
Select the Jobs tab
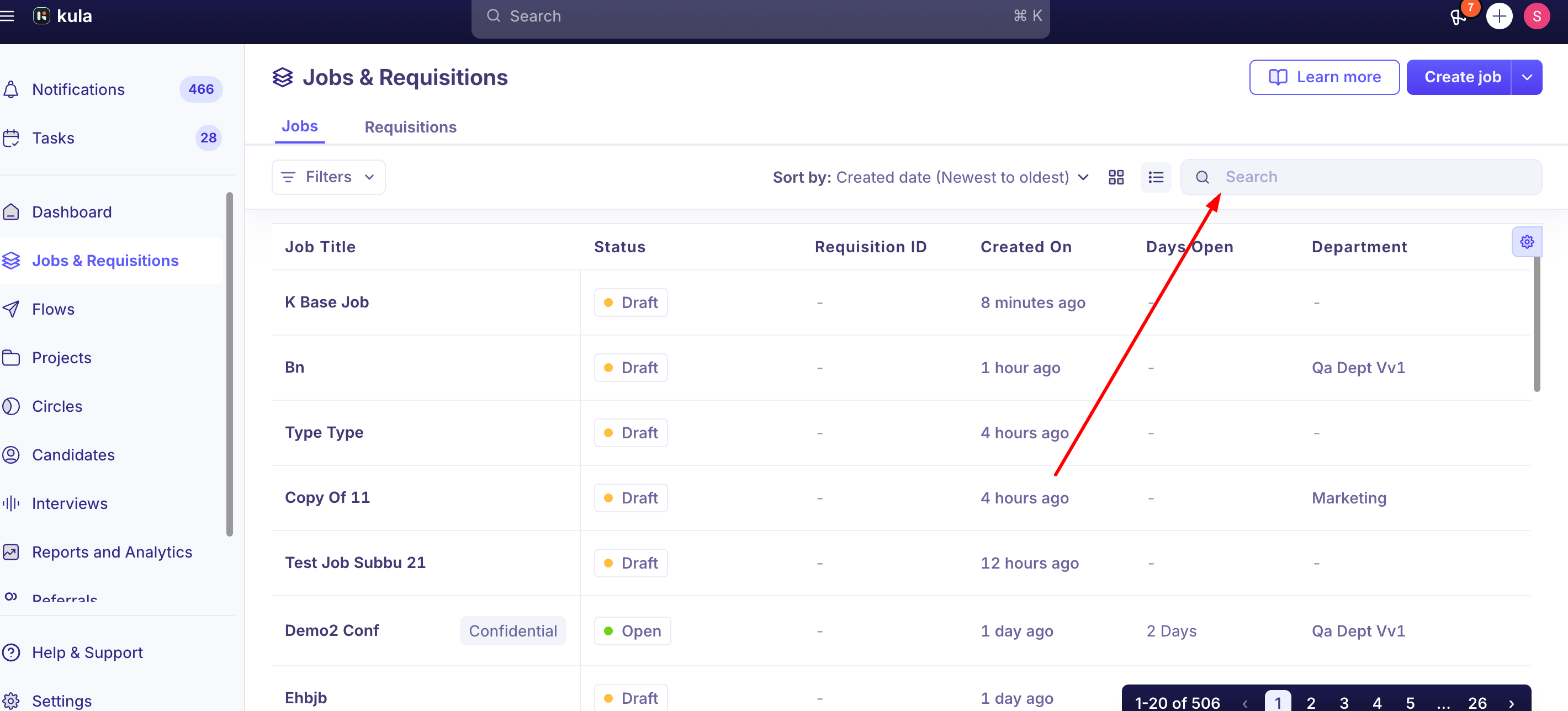(299, 126)
